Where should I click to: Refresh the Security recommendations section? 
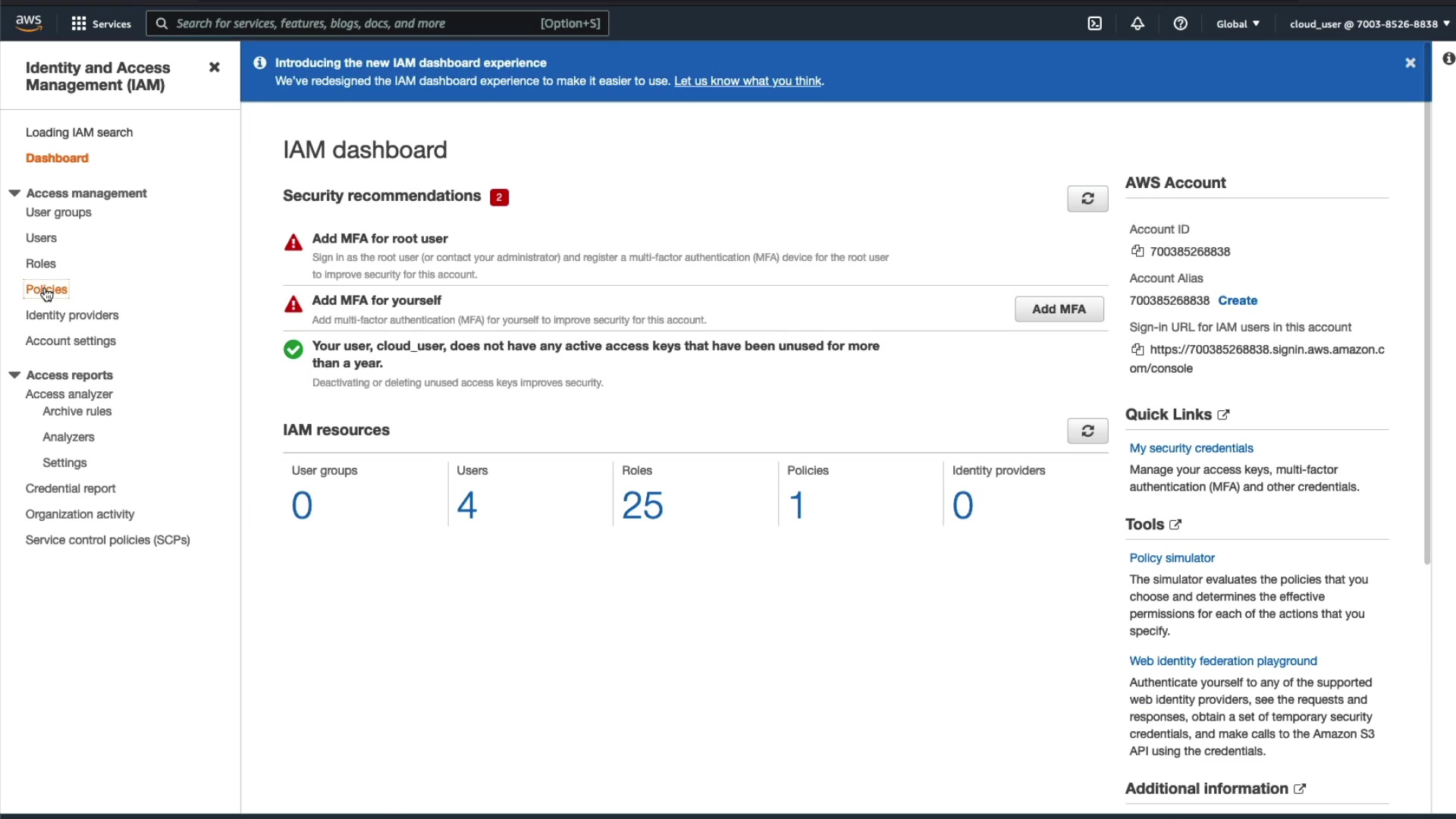pos(1087,199)
